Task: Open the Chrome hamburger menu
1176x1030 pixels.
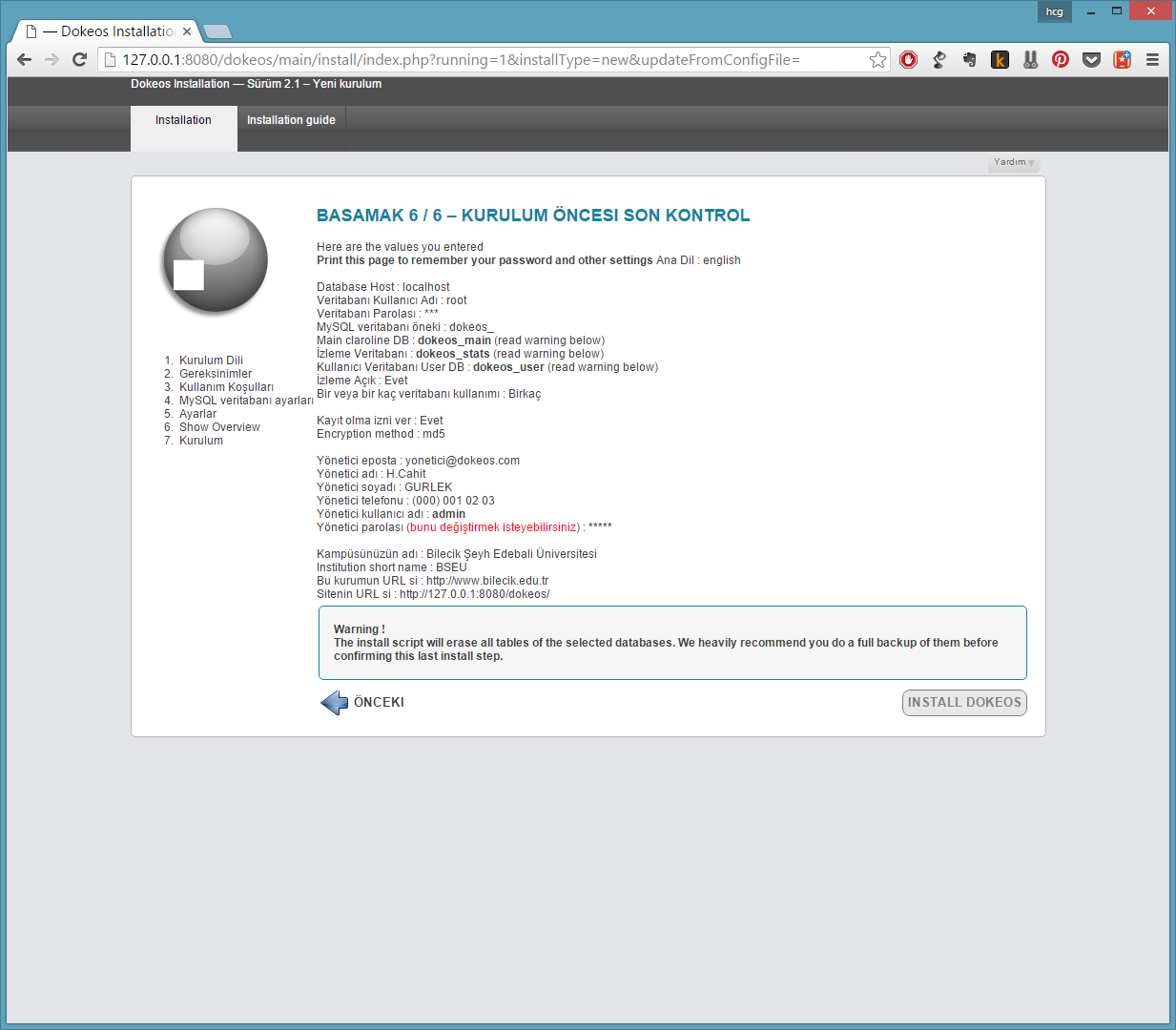Action: click(1152, 60)
